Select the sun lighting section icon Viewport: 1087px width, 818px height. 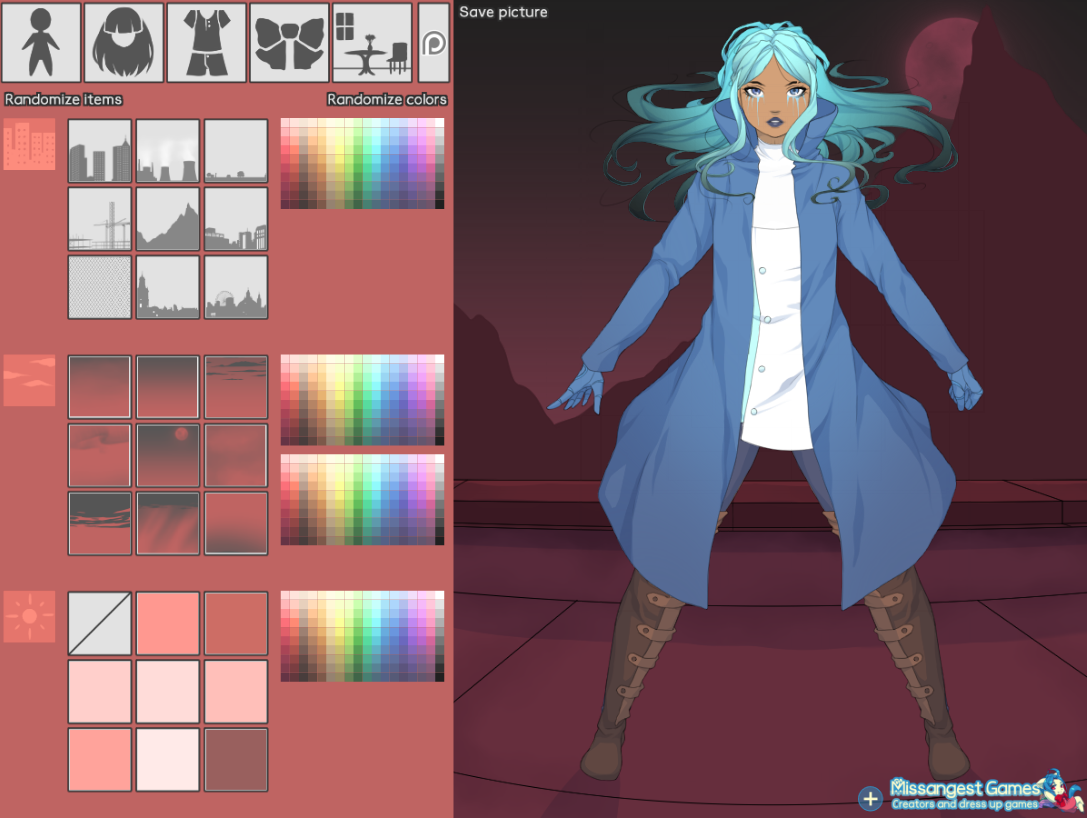tap(29, 617)
